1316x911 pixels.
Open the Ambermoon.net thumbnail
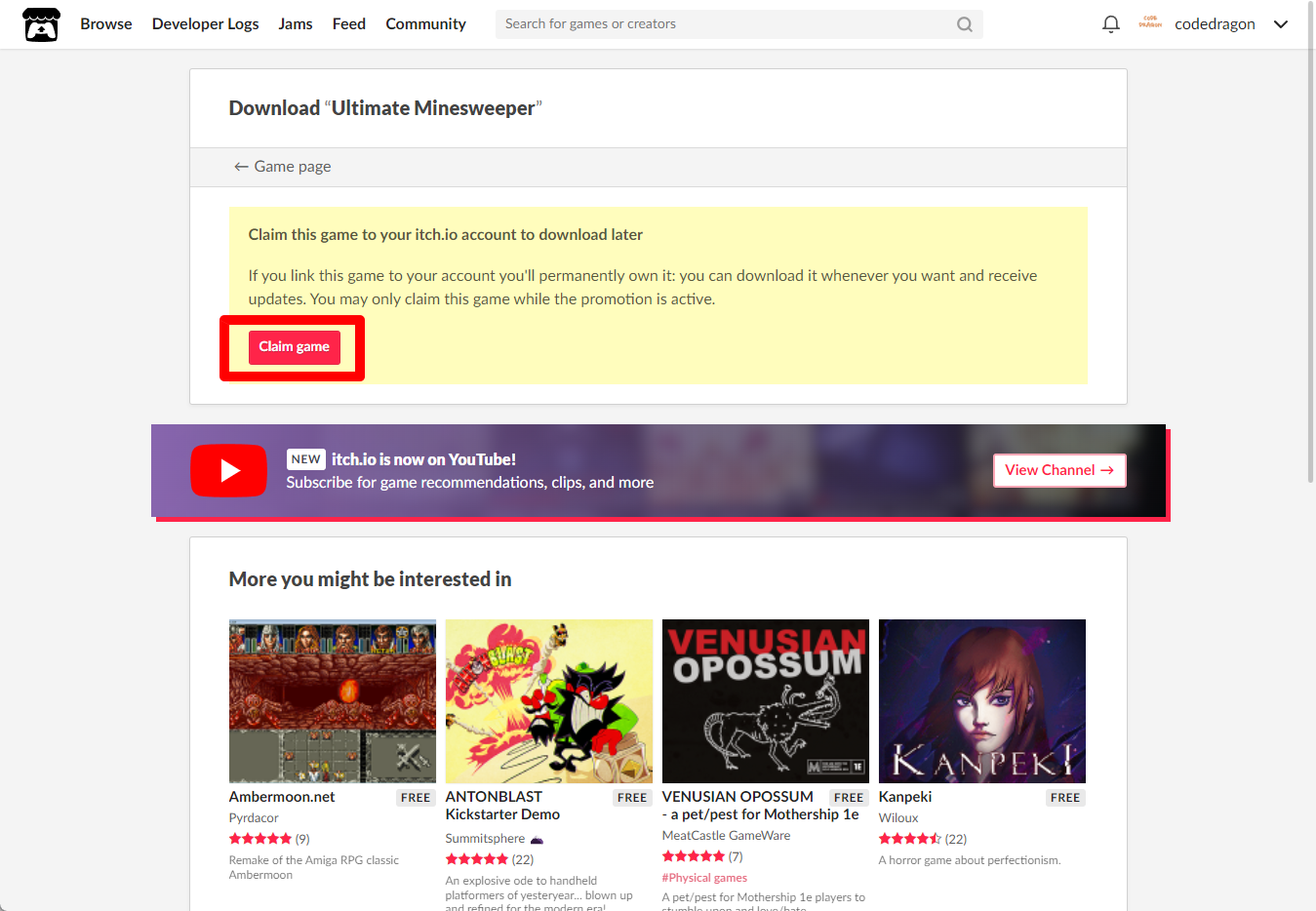333,701
